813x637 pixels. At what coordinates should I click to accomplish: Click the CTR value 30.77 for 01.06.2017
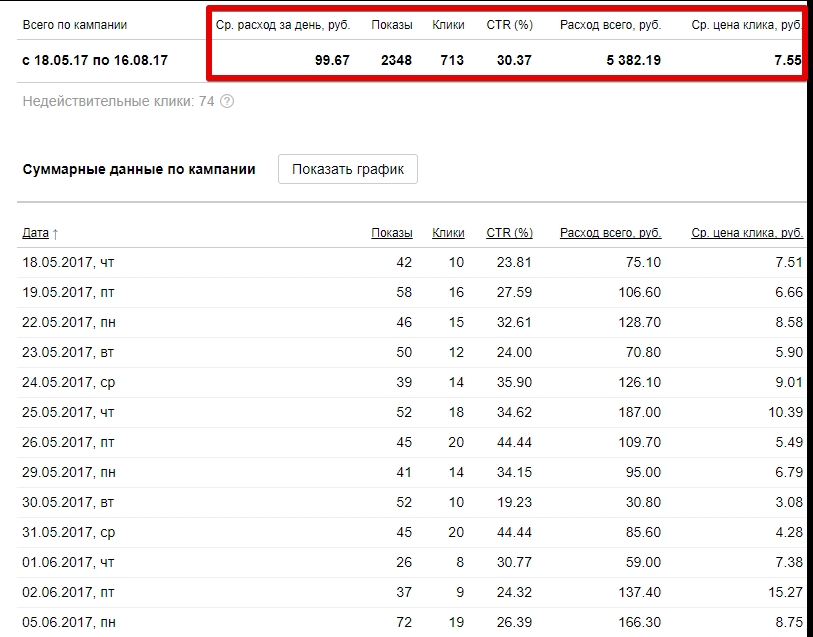click(514, 563)
